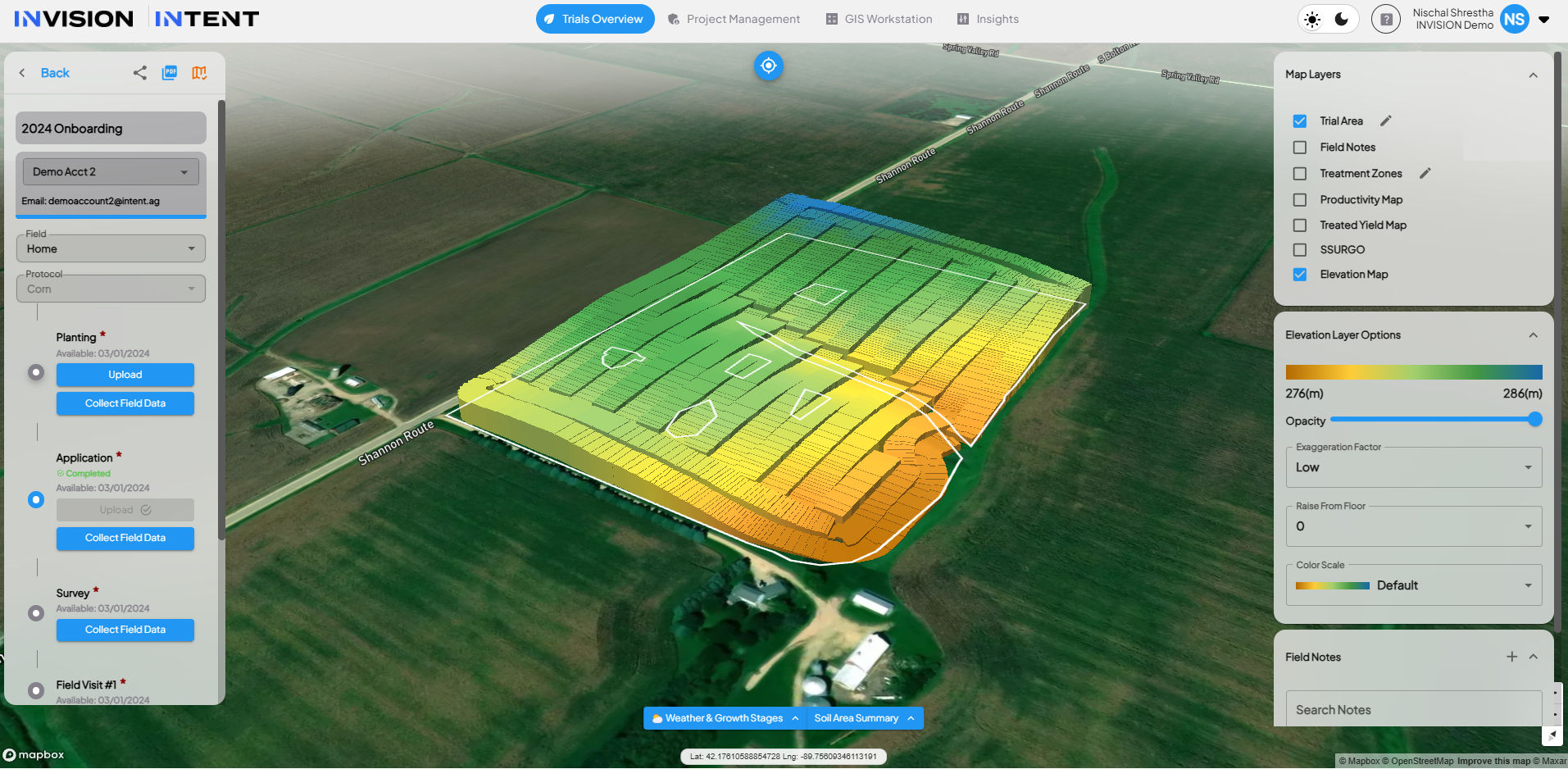Click the Opacity slider handle

click(1535, 420)
